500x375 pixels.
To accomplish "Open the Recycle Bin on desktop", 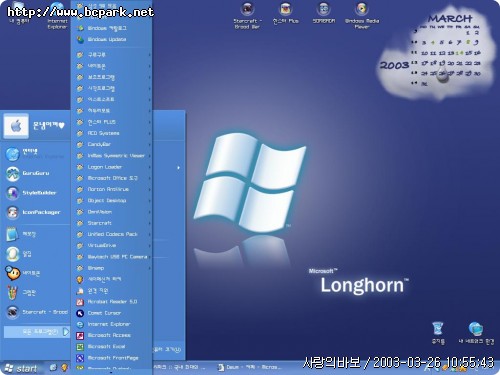I will 438,332.
